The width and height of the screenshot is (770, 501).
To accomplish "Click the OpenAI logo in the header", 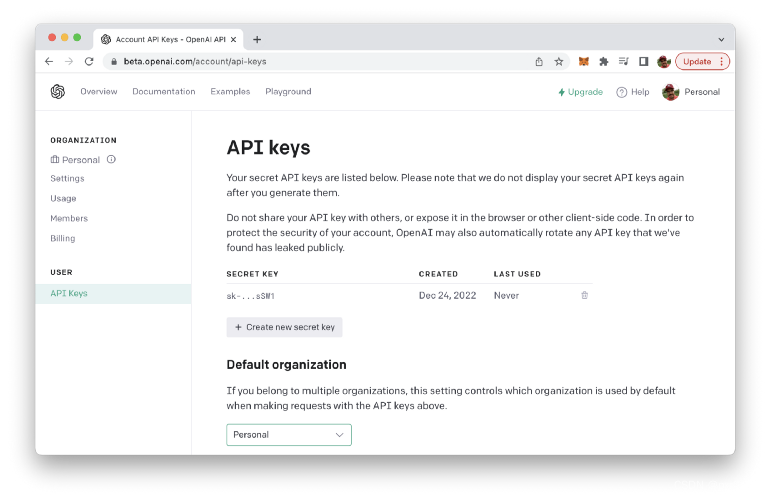I will tap(57, 91).
